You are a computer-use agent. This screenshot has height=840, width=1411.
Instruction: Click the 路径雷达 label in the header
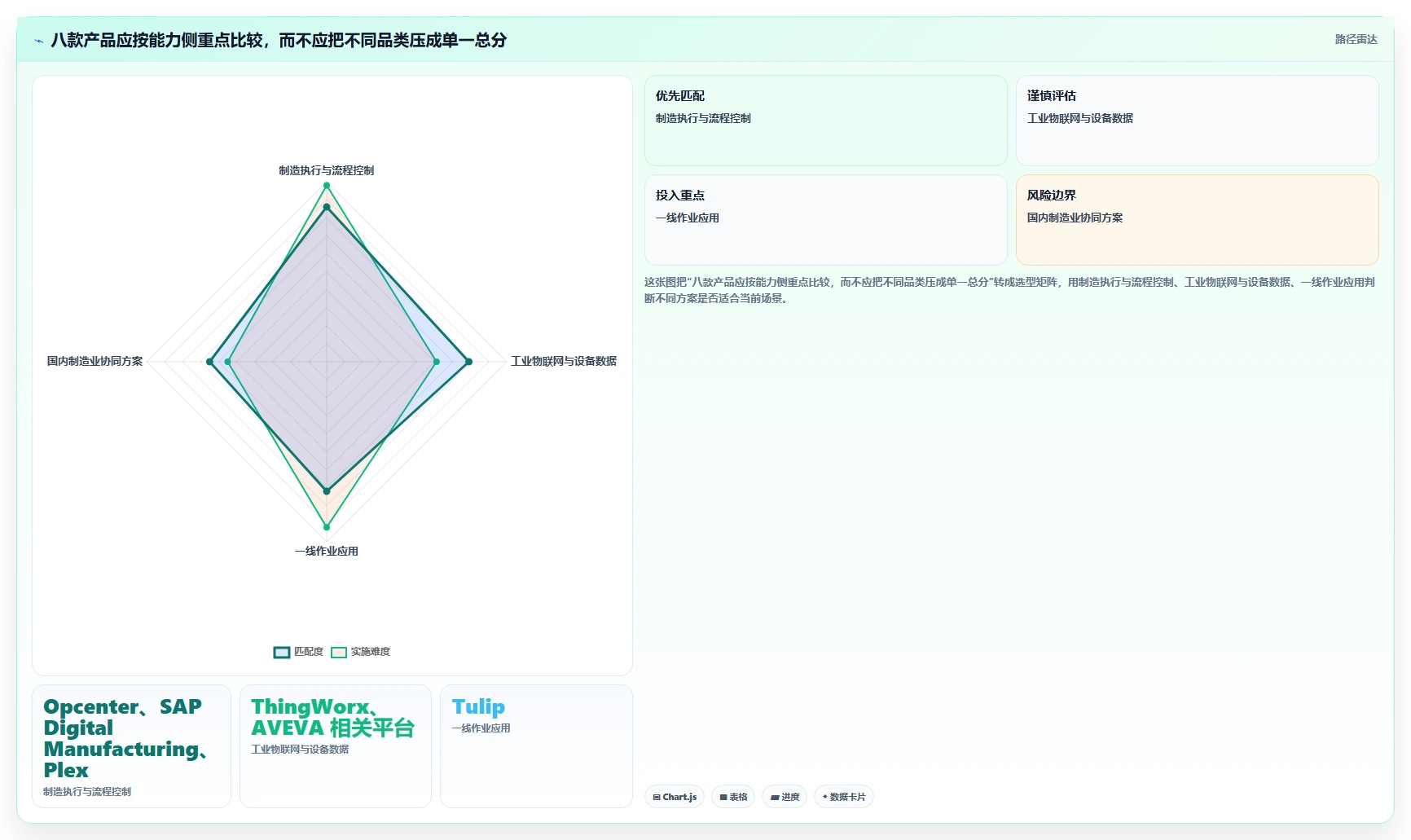[x=1356, y=39]
